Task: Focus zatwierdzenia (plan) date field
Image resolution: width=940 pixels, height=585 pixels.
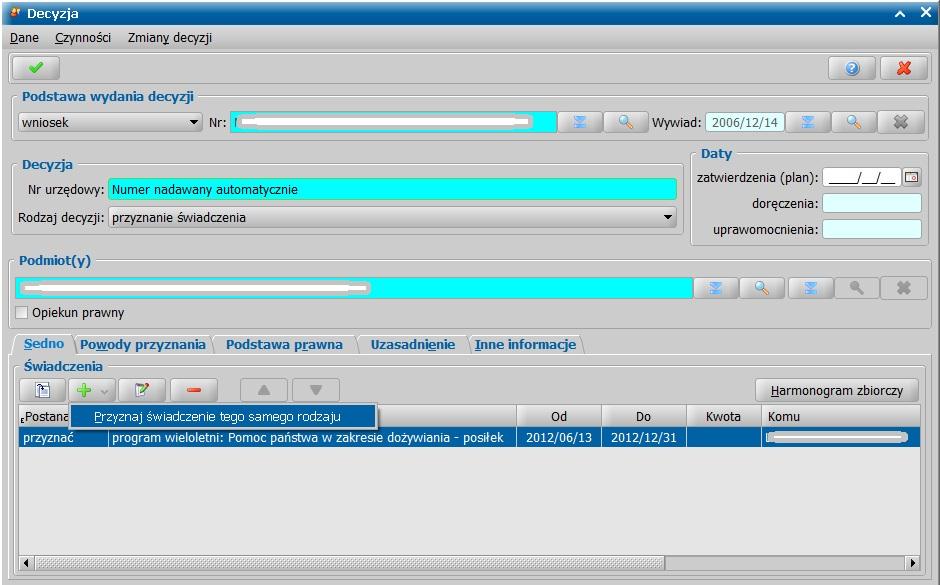Action: (861, 177)
